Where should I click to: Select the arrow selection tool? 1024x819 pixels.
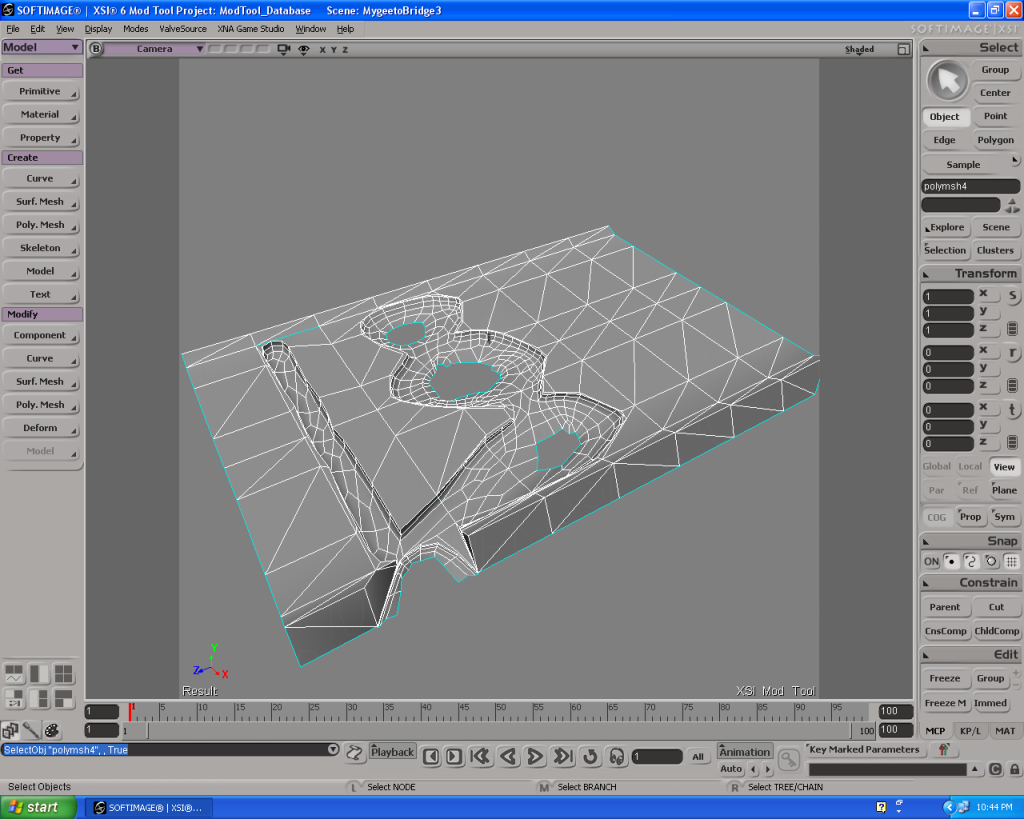[x=947, y=81]
